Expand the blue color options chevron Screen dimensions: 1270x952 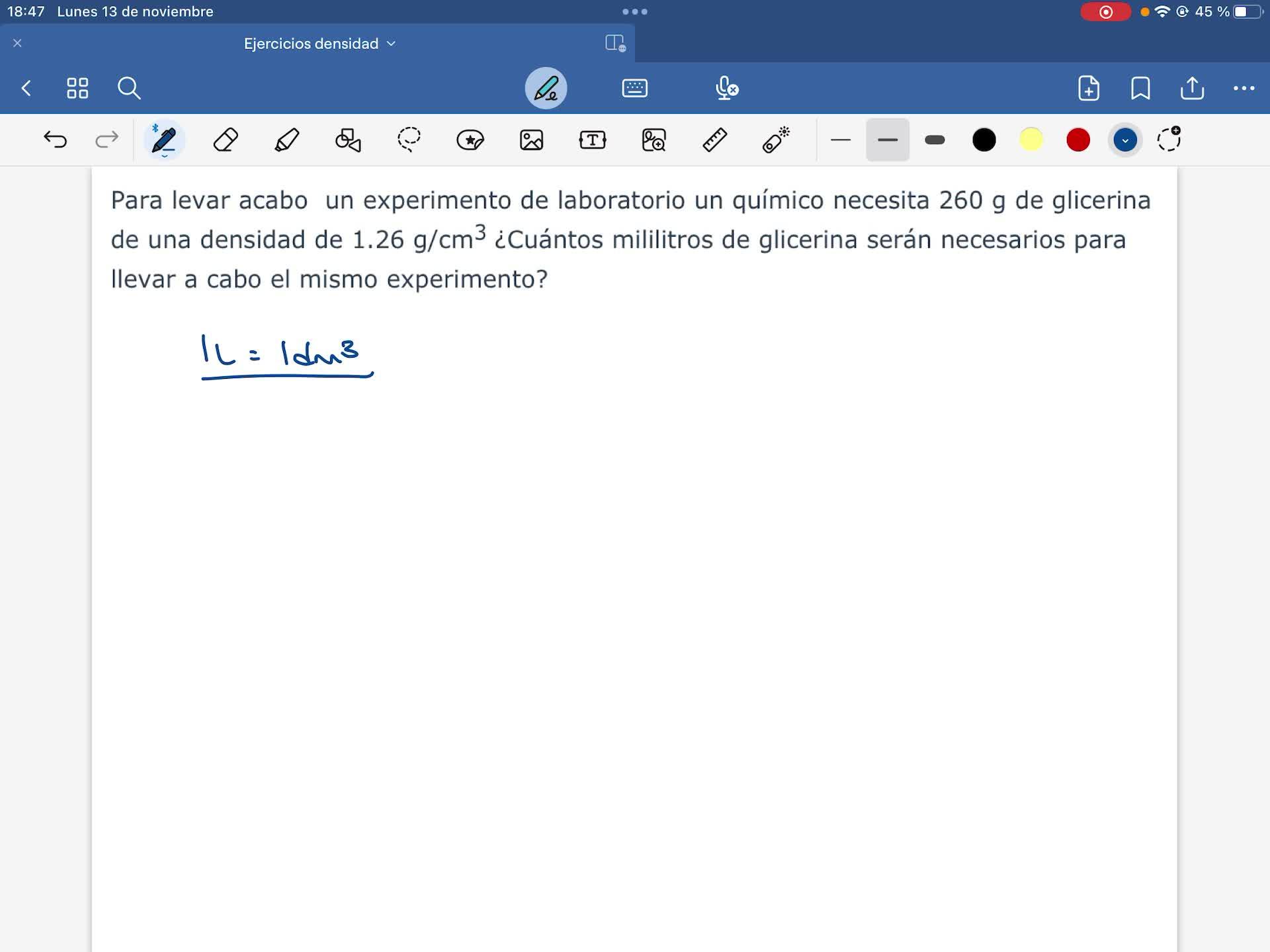(x=1124, y=140)
